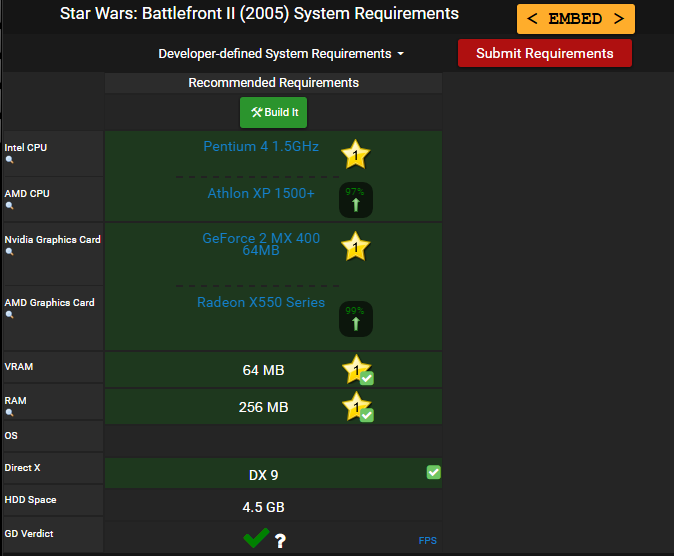
Task: Click the 64 MB VRAM value
Action: click(263, 370)
